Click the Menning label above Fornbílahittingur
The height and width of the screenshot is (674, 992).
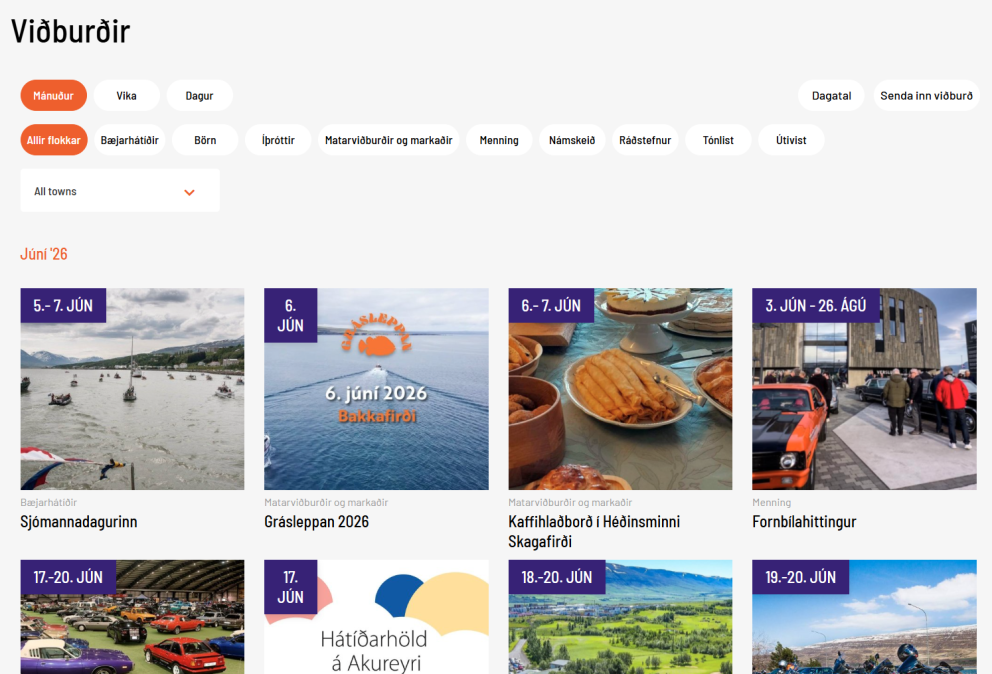[x=771, y=502]
